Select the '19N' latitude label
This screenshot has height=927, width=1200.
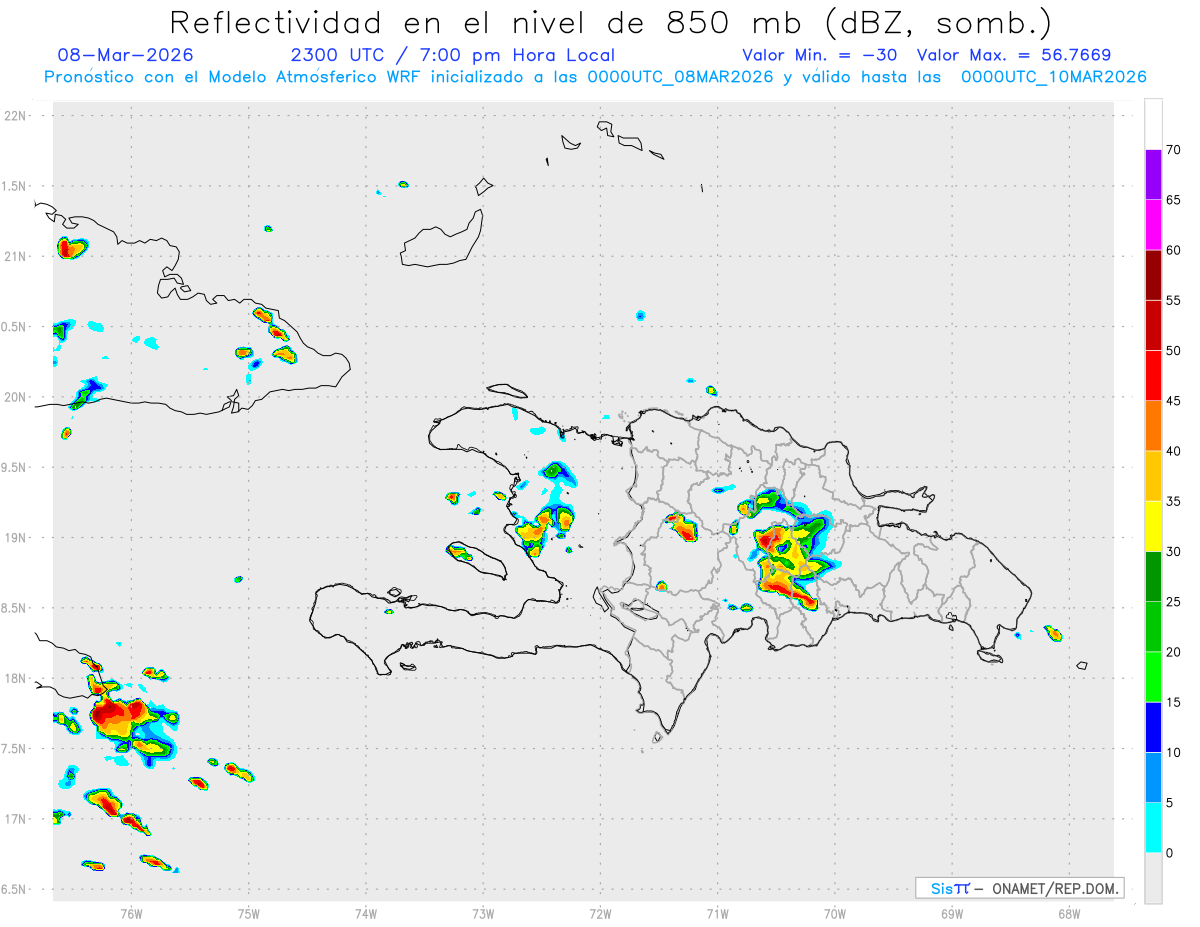17,537
